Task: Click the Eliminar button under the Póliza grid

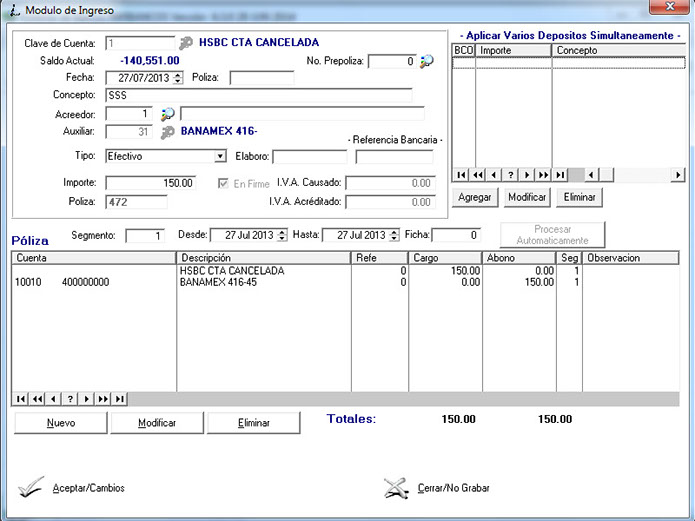Action: 254,423
